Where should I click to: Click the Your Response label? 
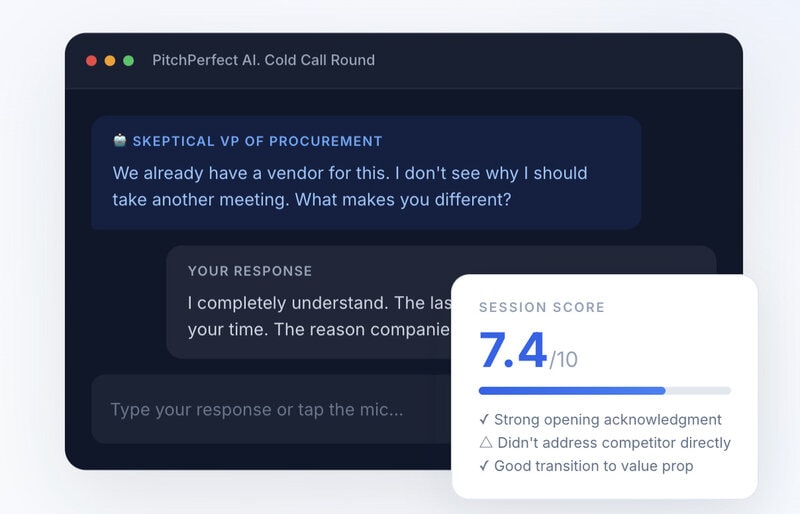[249, 271]
